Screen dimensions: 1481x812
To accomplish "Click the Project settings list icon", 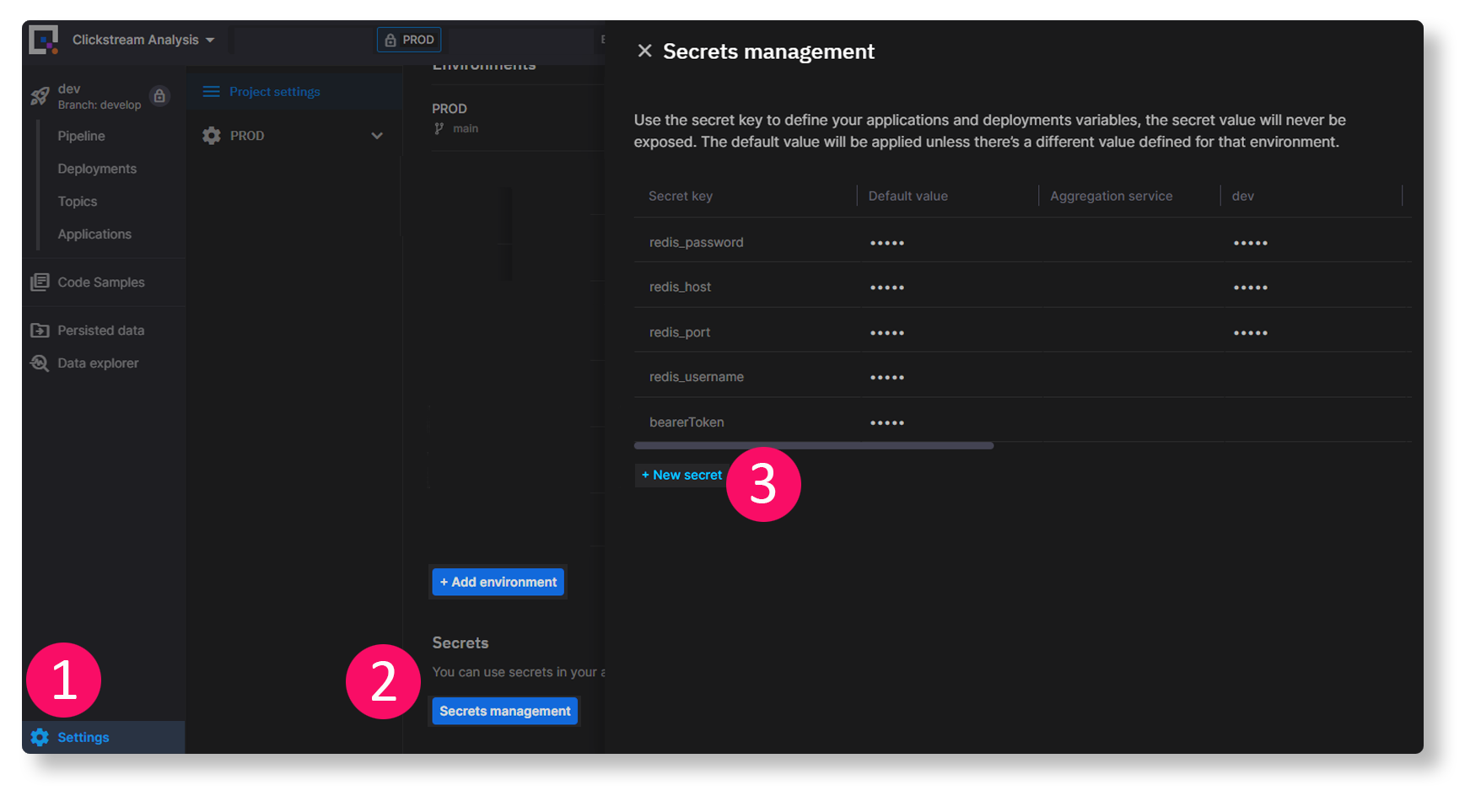I will click(211, 91).
